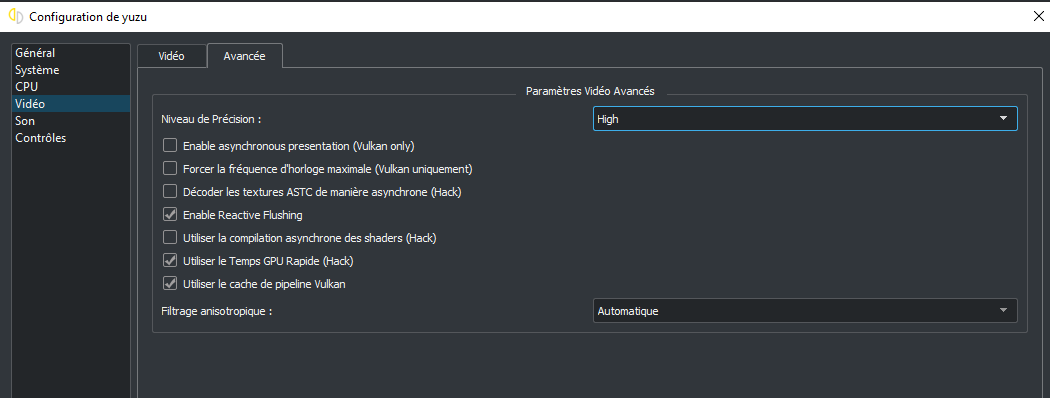This screenshot has width=1050, height=398.
Task: Select the Avancée tab
Action: (x=244, y=56)
